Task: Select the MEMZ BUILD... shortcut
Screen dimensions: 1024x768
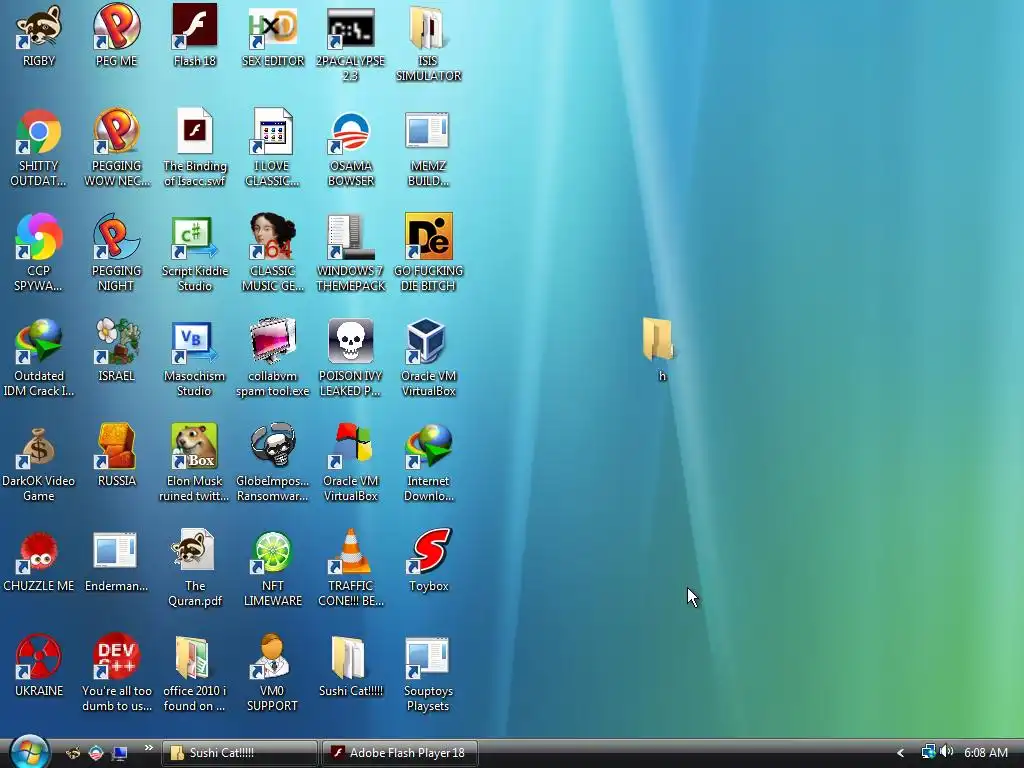Action: 428,132
